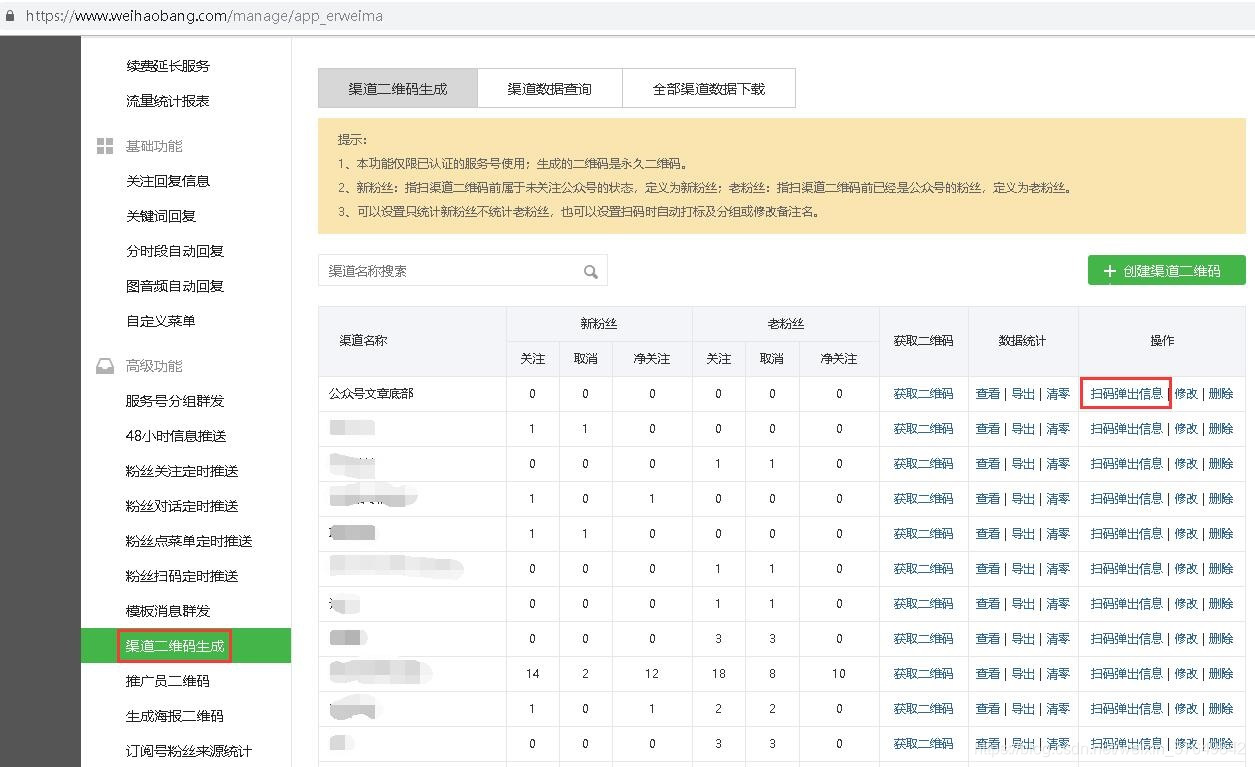Screen dimensions: 1255x767
Task: Click the 基础功能 section heading
Action: coord(154,146)
